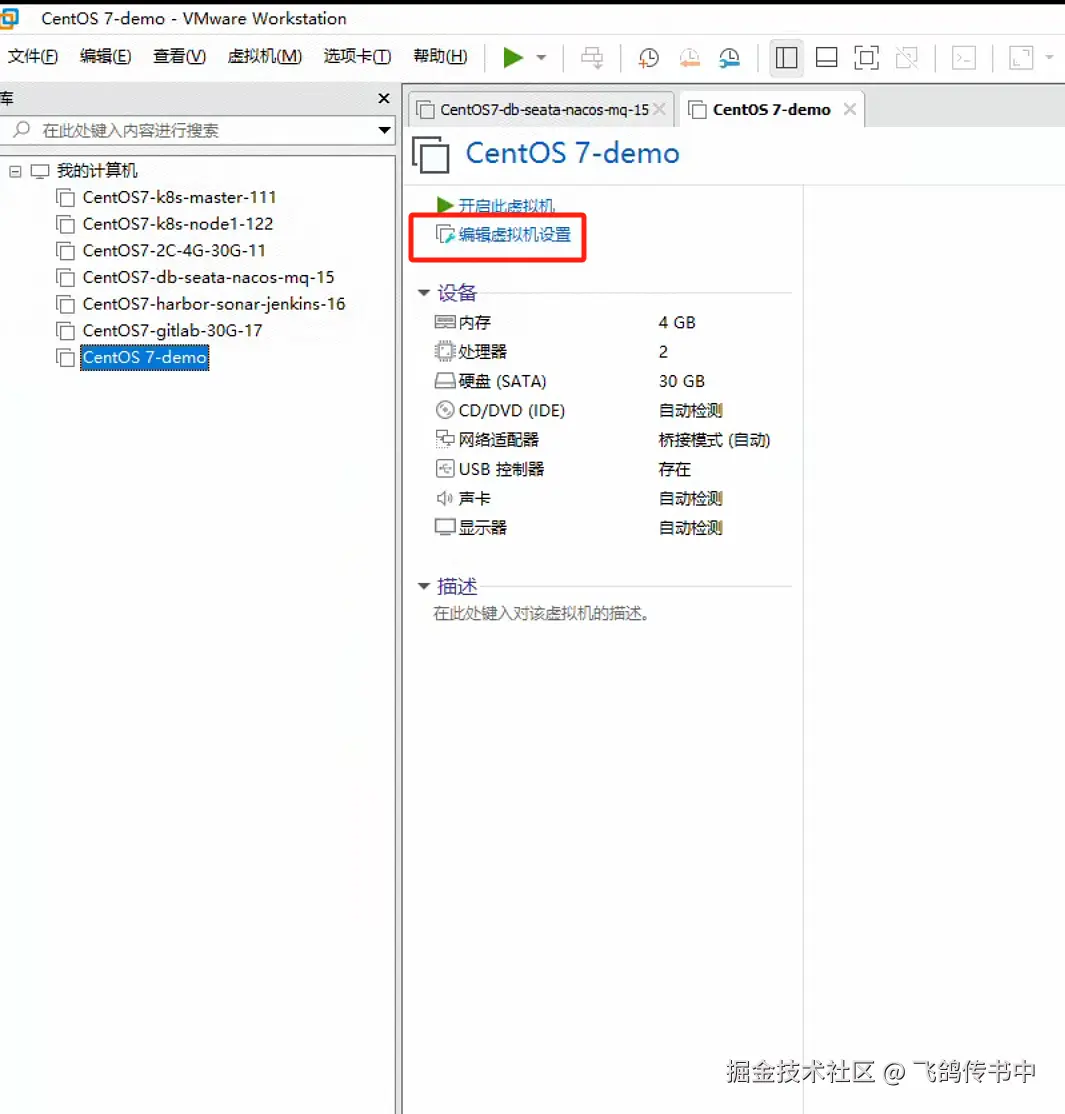Click the unity mode toolbar icon
Screen dimensions: 1065x1114
click(x=907, y=58)
